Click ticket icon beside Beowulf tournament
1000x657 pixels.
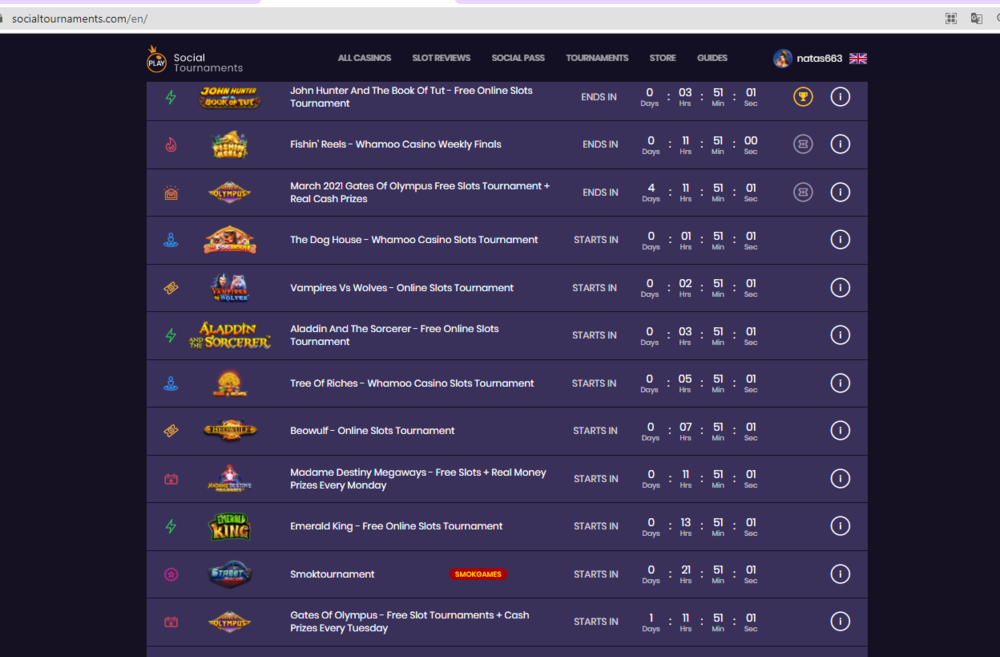[171, 431]
